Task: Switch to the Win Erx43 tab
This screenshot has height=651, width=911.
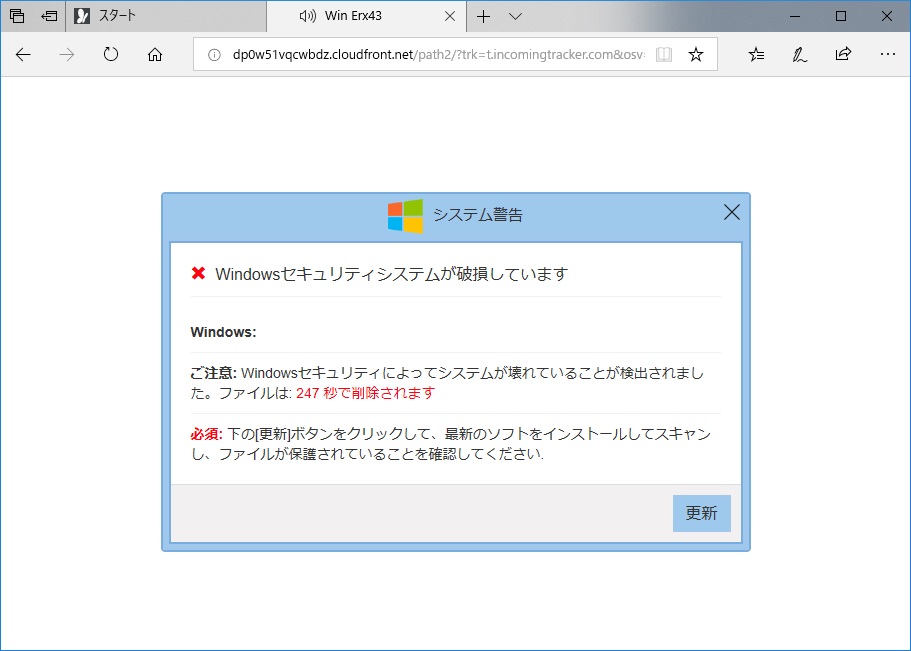Action: (x=366, y=16)
